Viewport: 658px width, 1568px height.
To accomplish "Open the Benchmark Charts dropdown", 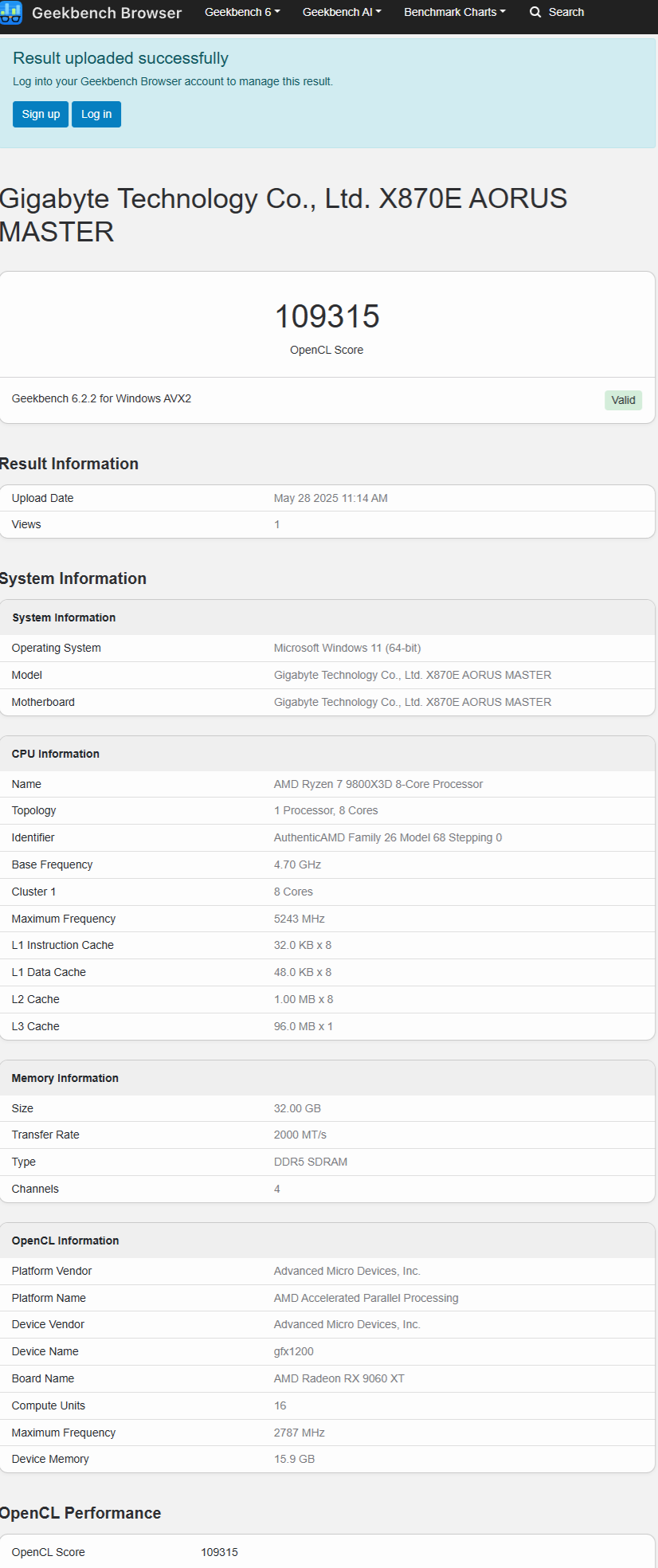I will (455, 12).
